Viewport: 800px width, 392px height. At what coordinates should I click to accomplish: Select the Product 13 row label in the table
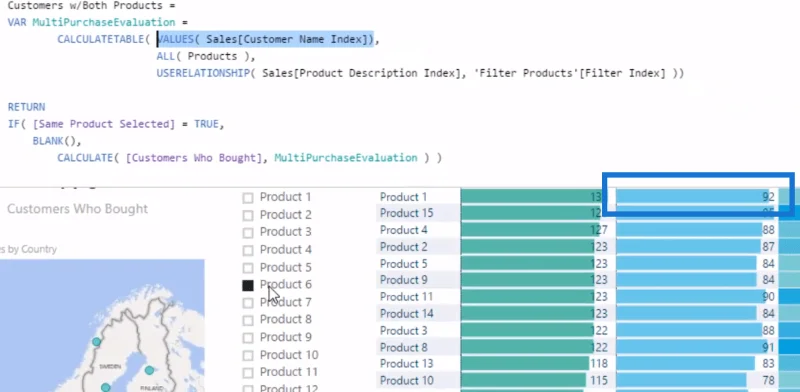[406, 363]
